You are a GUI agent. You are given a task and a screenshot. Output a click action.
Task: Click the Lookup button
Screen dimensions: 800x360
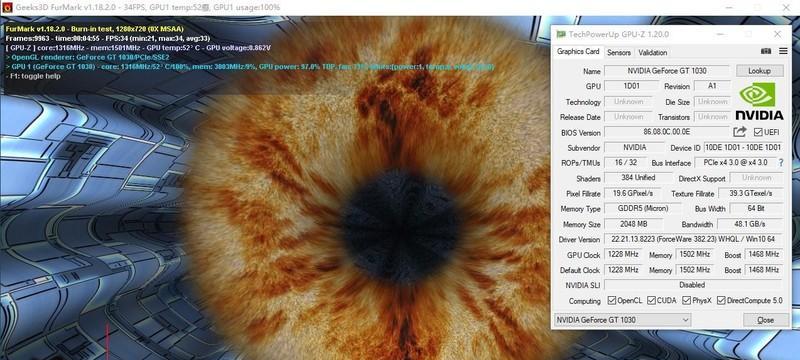tap(759, 71)
